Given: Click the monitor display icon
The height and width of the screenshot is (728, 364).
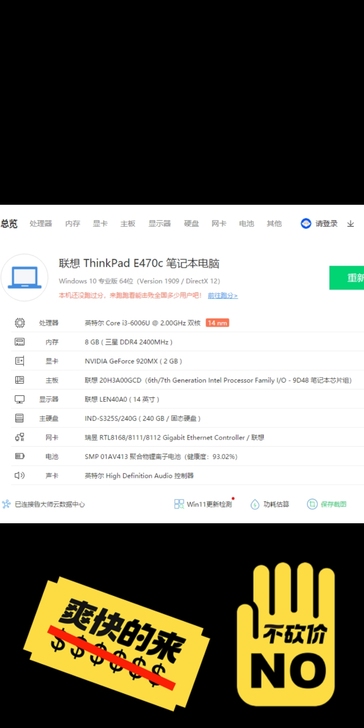Looking at the screenshot, I should coord(20,399).
